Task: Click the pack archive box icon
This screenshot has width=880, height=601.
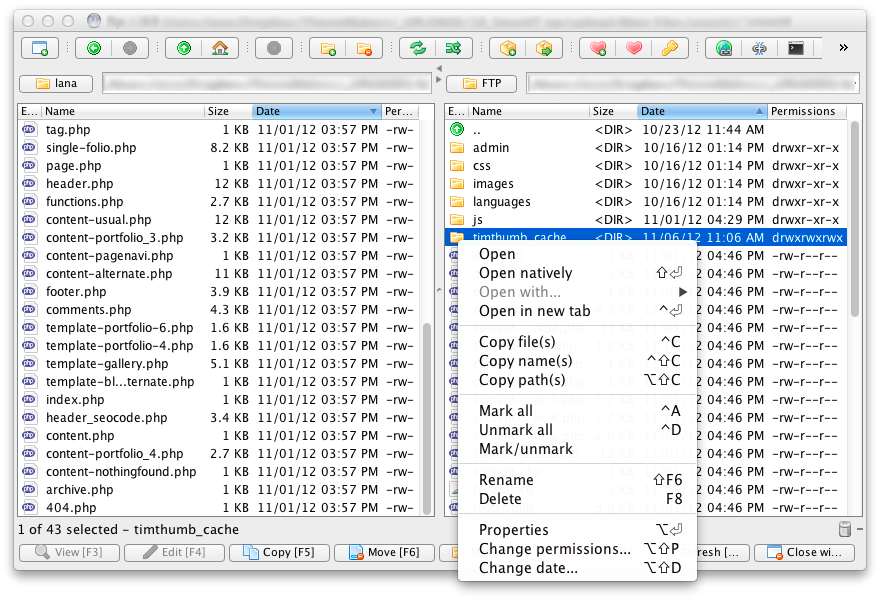Action: pos(507,48)
